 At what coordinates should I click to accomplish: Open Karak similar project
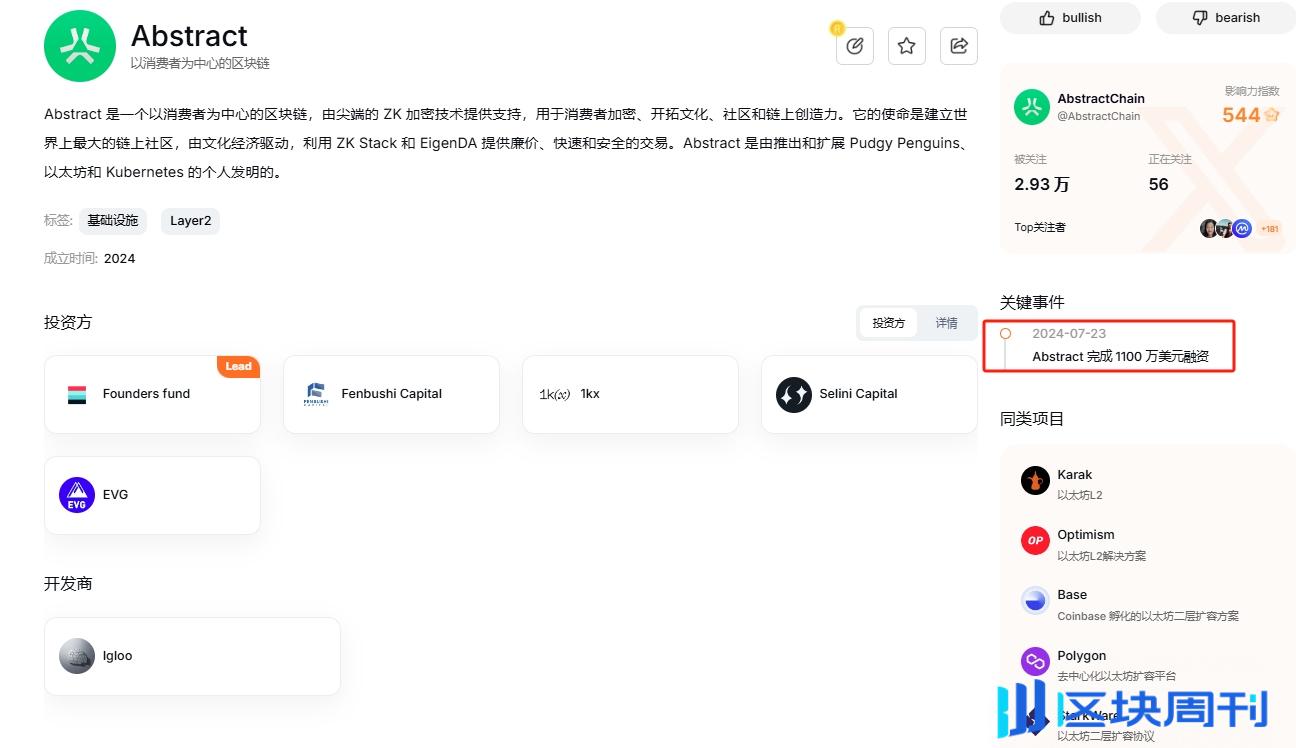click(x=1148, y=484)
